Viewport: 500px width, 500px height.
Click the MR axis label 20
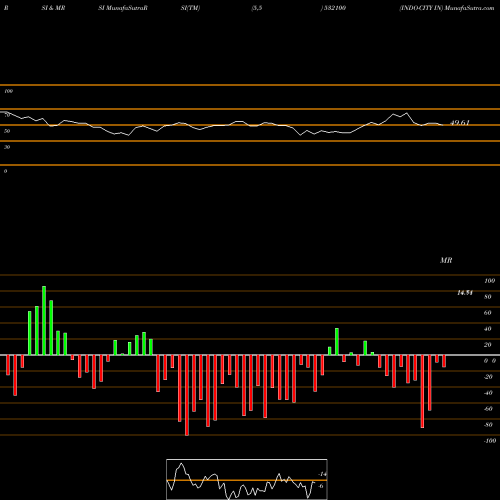coord(488,345)
